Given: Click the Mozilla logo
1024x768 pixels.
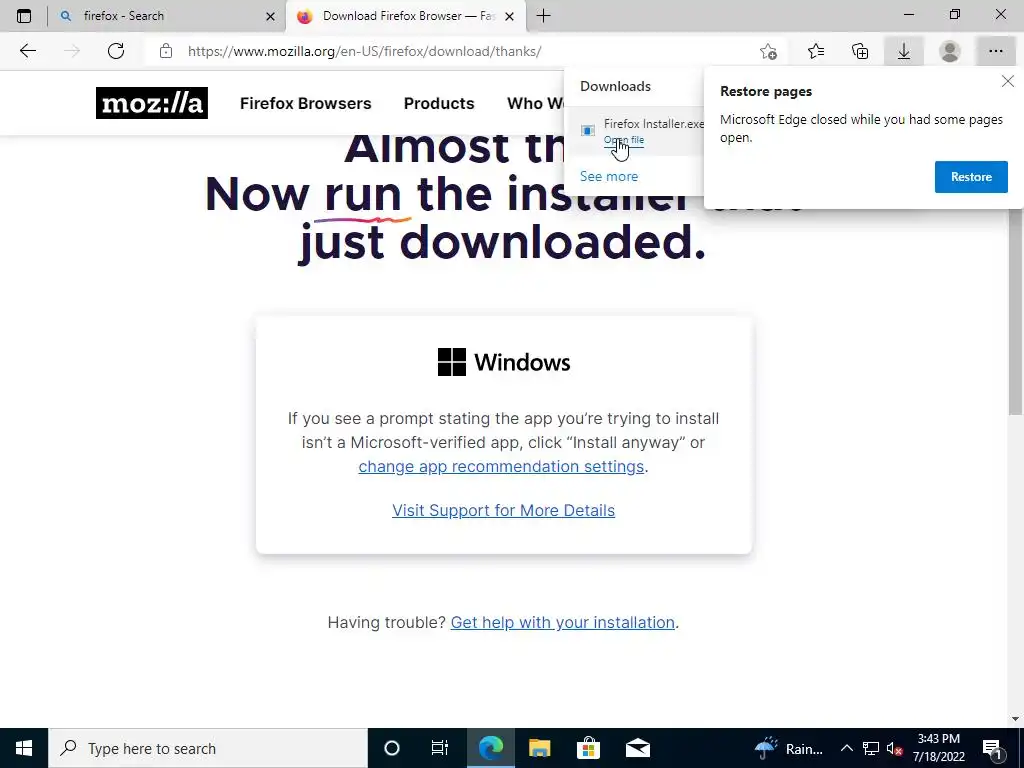Looking at the screenshot, I should coord(152,103).
